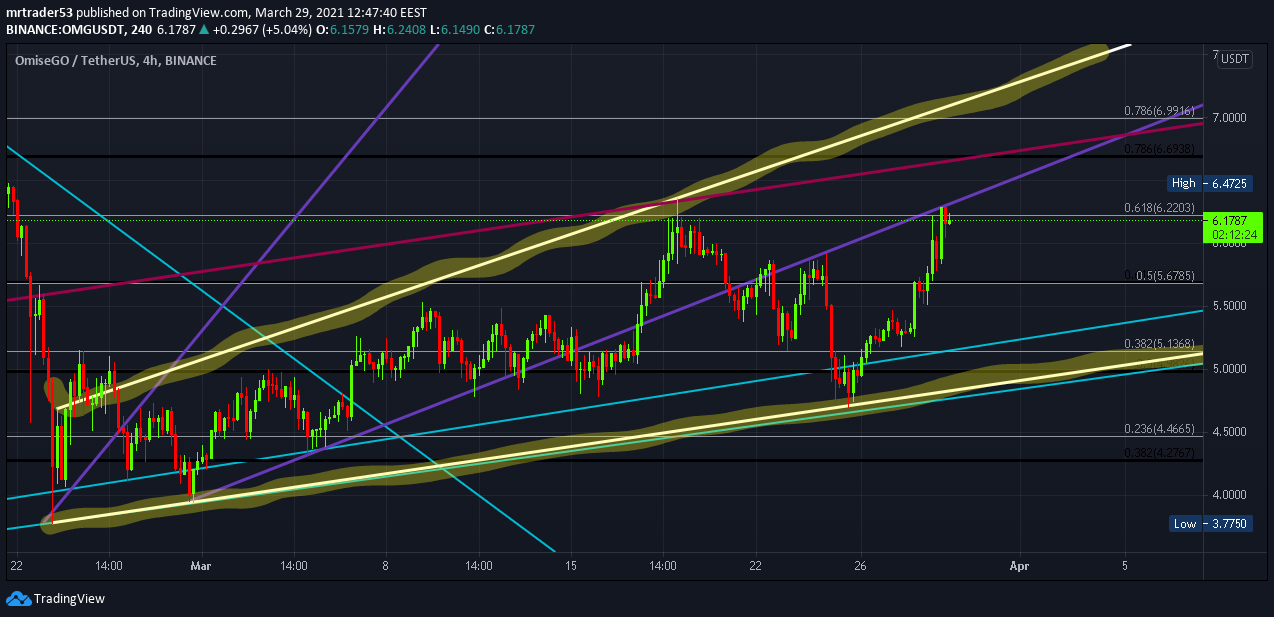
Task: Select the 0.786(6.9916) Fibonacci label
Action: click(x=1160, y=110)
